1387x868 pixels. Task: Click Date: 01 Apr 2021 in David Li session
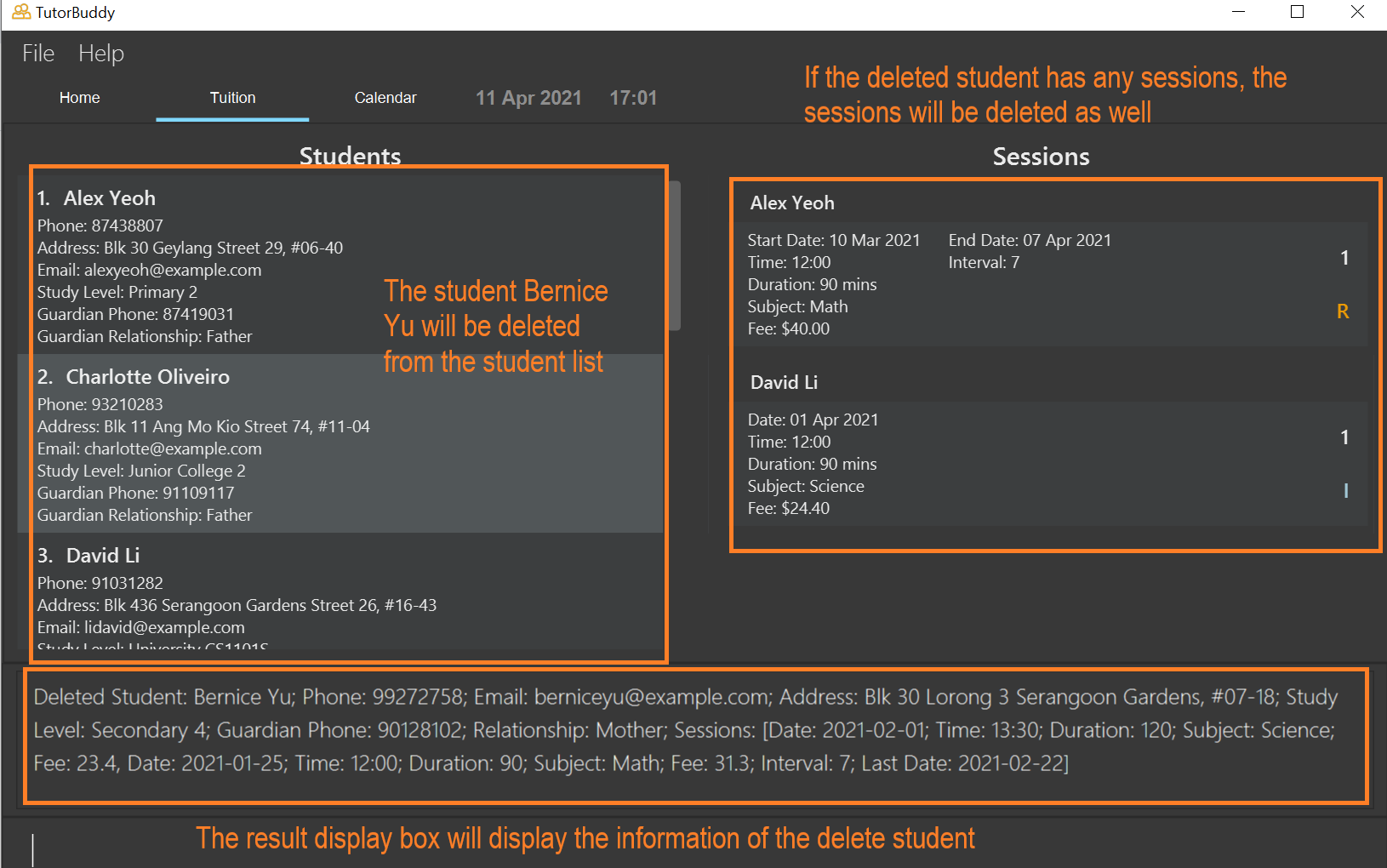[813, 420]
